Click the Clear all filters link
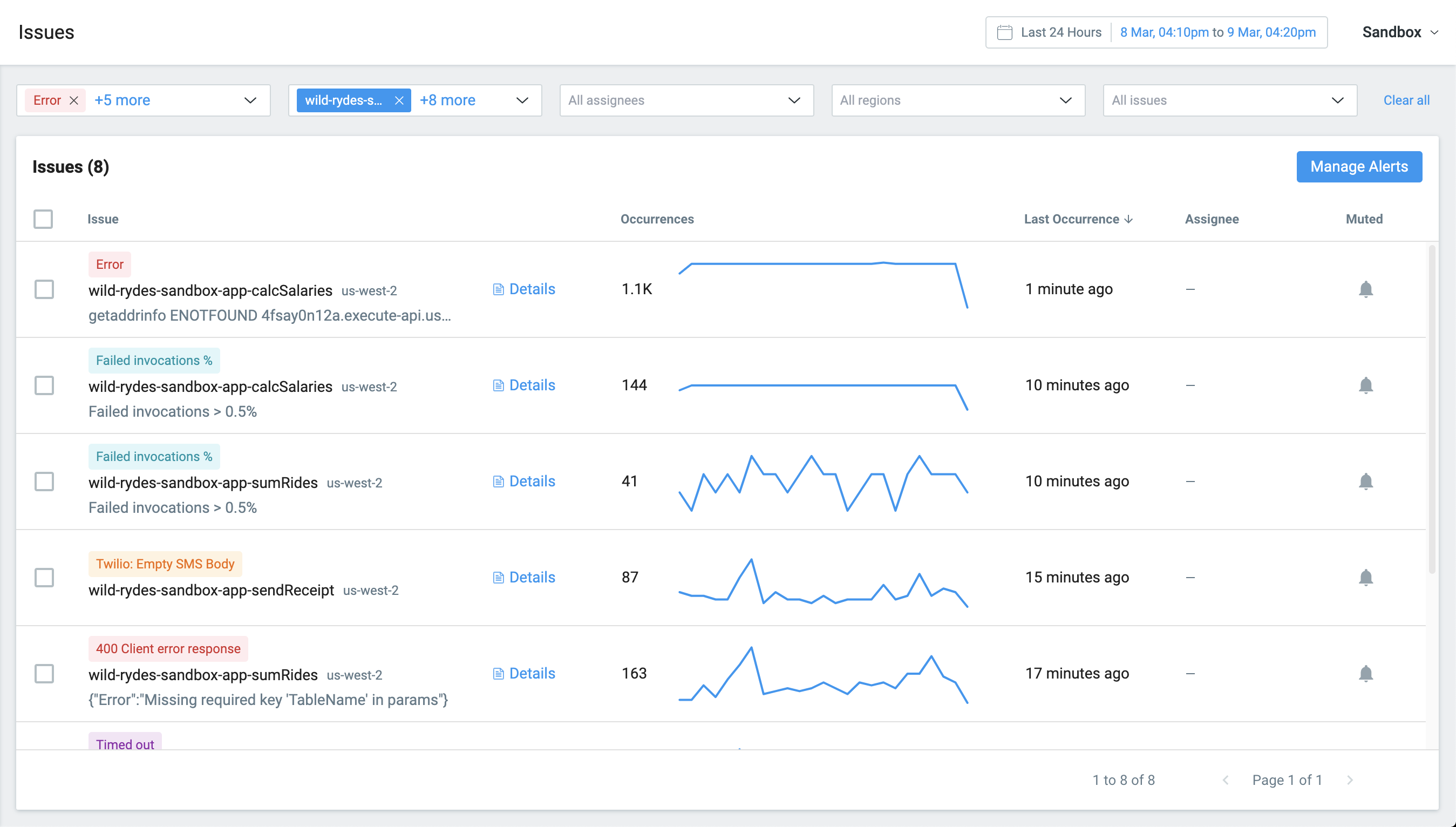Image resolution: width=1456 pixels, height=827 pixels. pyautogui.click(x=1405, y=100)
